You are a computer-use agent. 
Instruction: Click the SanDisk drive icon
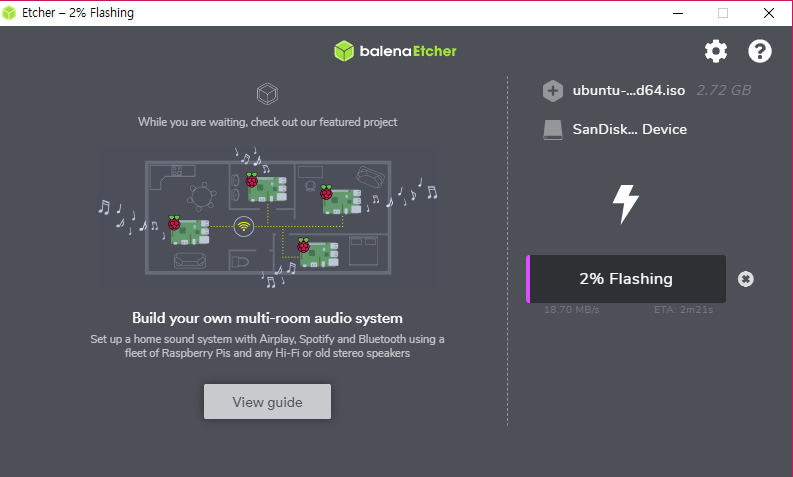click(x=553, y=129)
